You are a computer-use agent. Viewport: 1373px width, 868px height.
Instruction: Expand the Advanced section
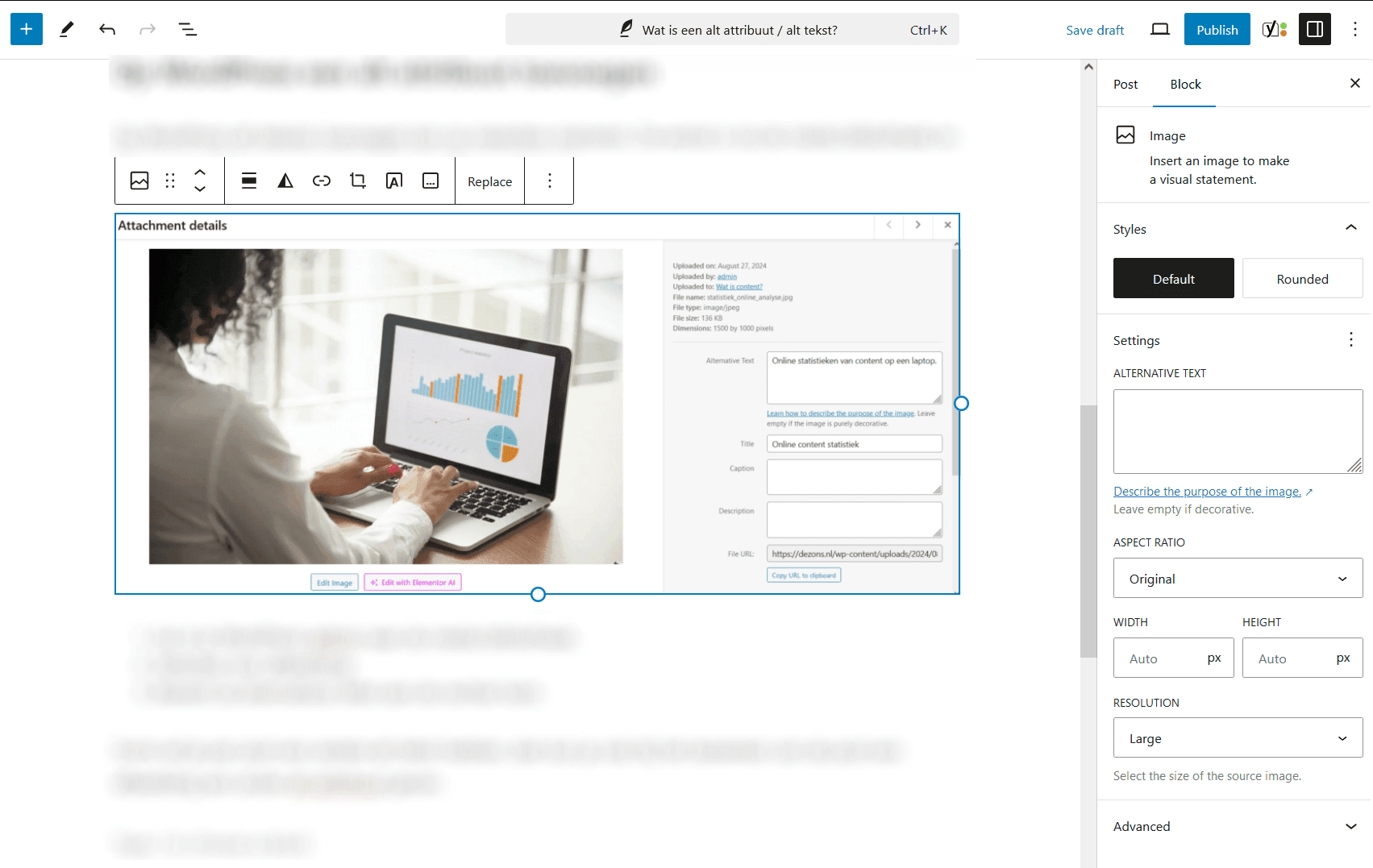(x=1238, y=826)
